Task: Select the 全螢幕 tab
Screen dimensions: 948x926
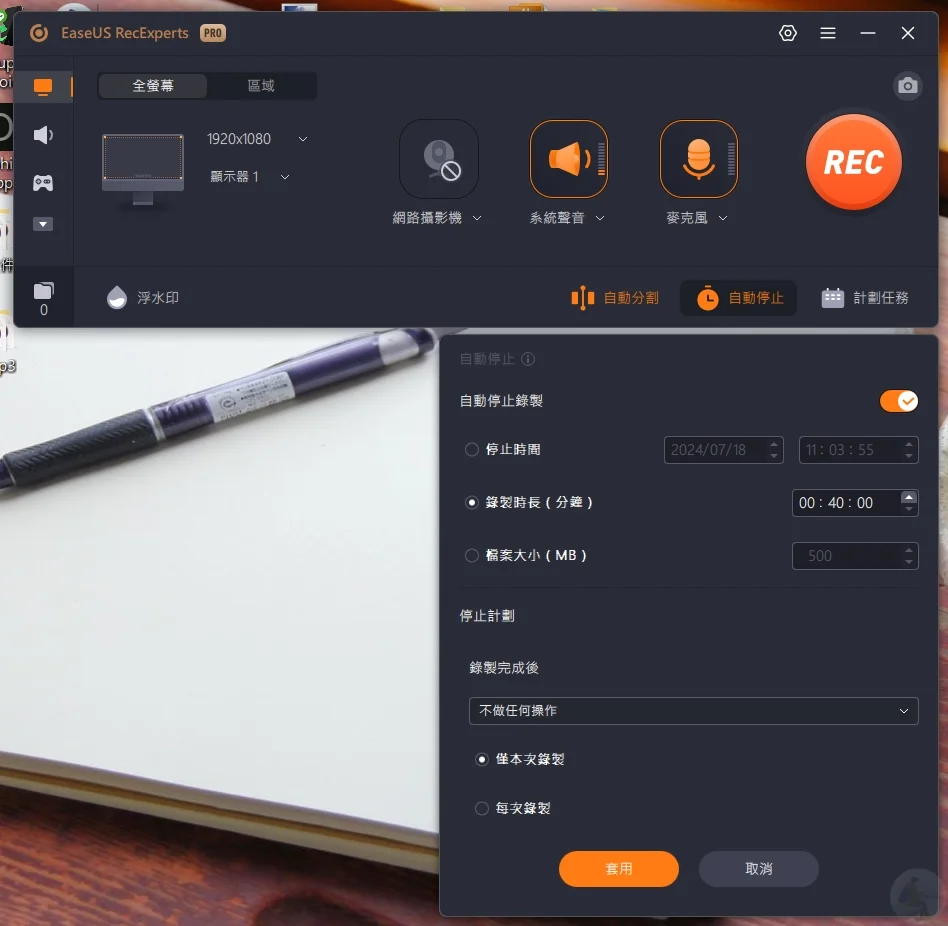Action: (153, 86)
